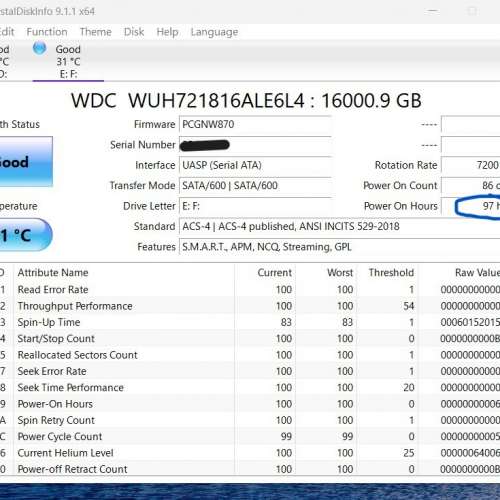
Task: Select the Spin-Up Time row
Action: [x=250, y=322]
